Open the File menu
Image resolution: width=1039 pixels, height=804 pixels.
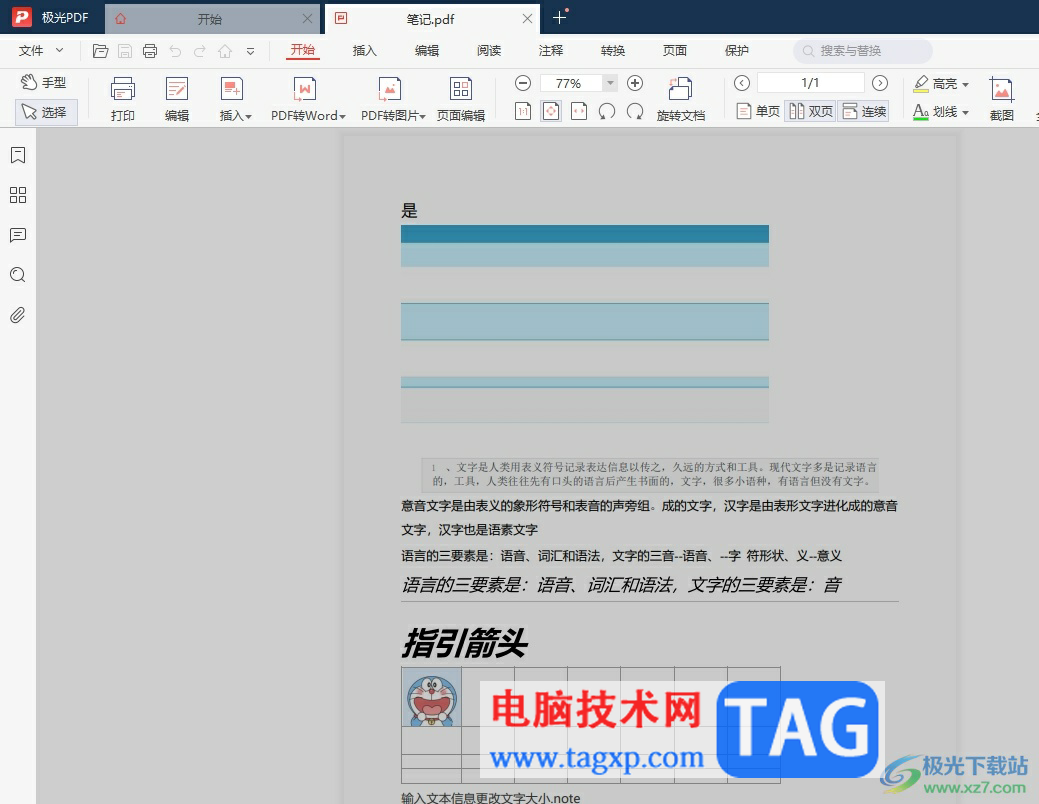click(31, 50)
